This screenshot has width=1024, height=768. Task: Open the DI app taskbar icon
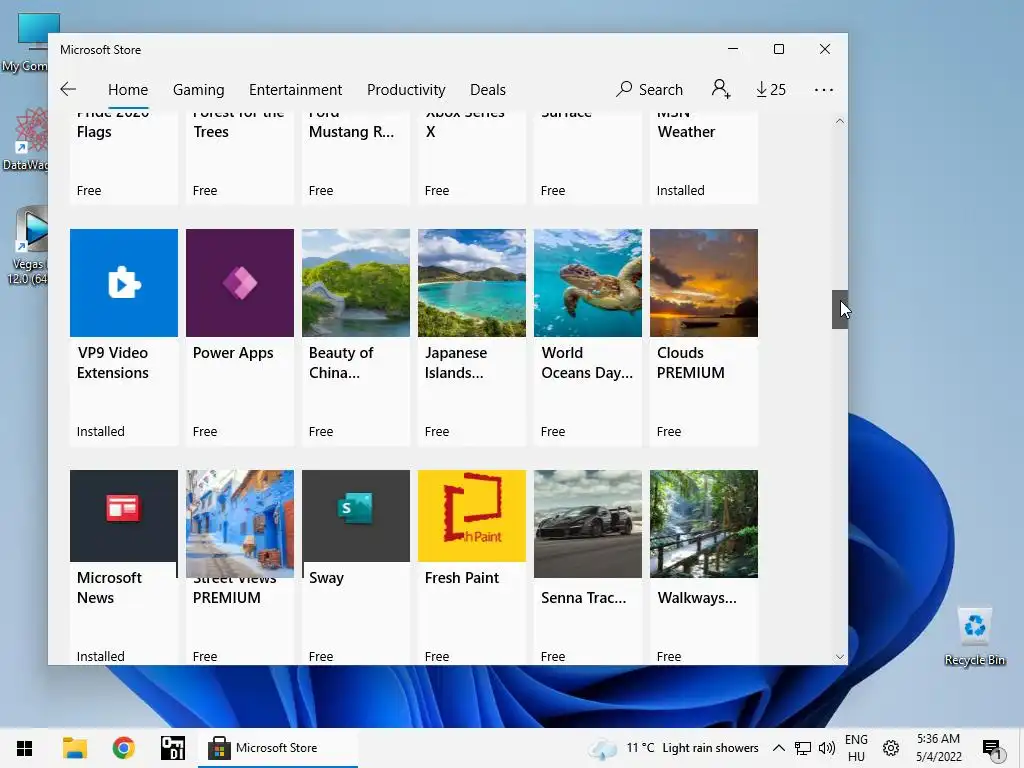[172, 748]
